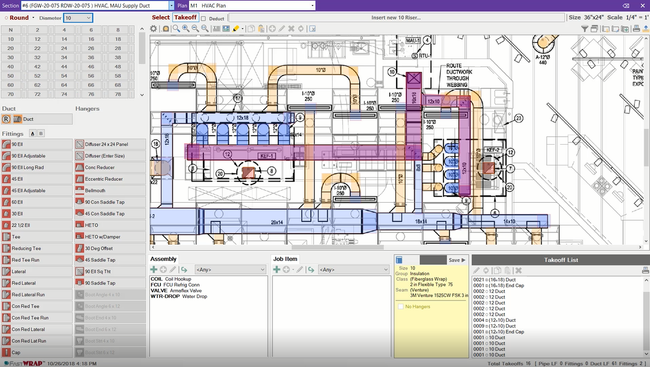650x367 pixels.
Task: Choose diameter size 12 in grid
Action: click(x=37, y=39)
